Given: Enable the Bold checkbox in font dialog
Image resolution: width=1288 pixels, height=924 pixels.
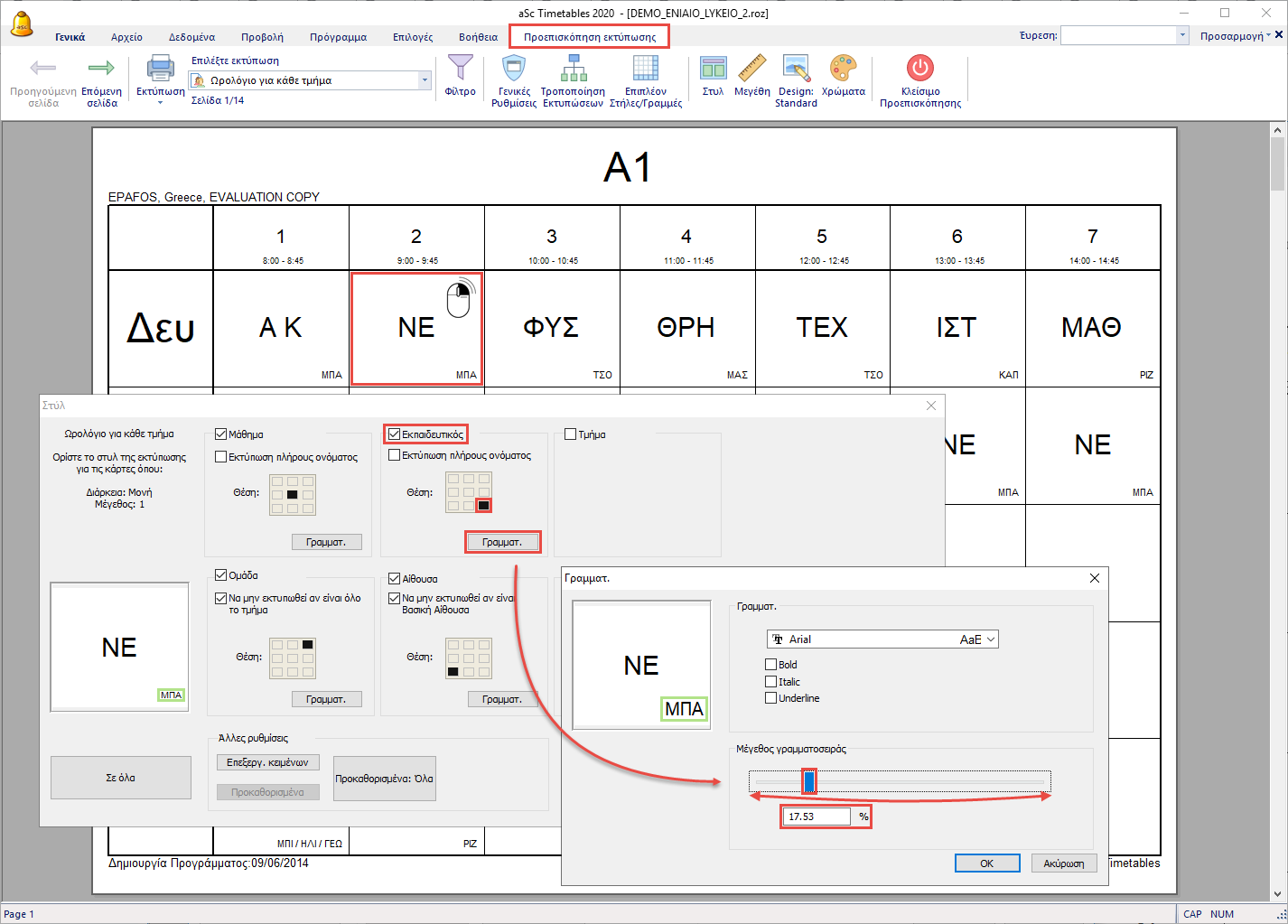Looking at the screenshot, I should point(771,665).
